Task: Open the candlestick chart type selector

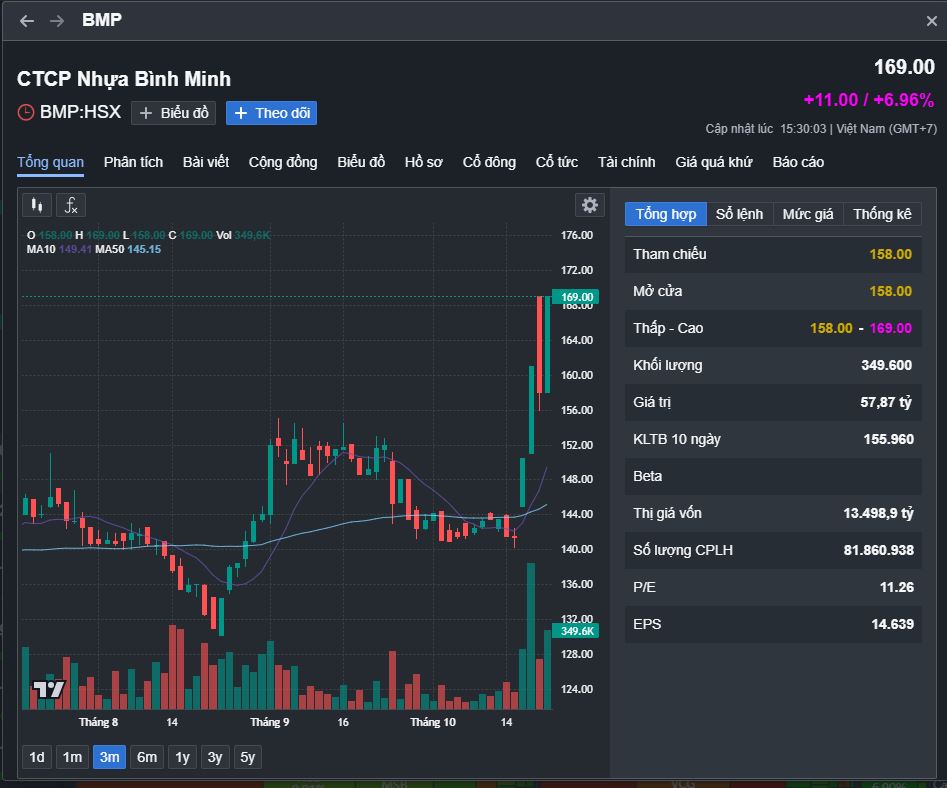Action: coord(37,205)
